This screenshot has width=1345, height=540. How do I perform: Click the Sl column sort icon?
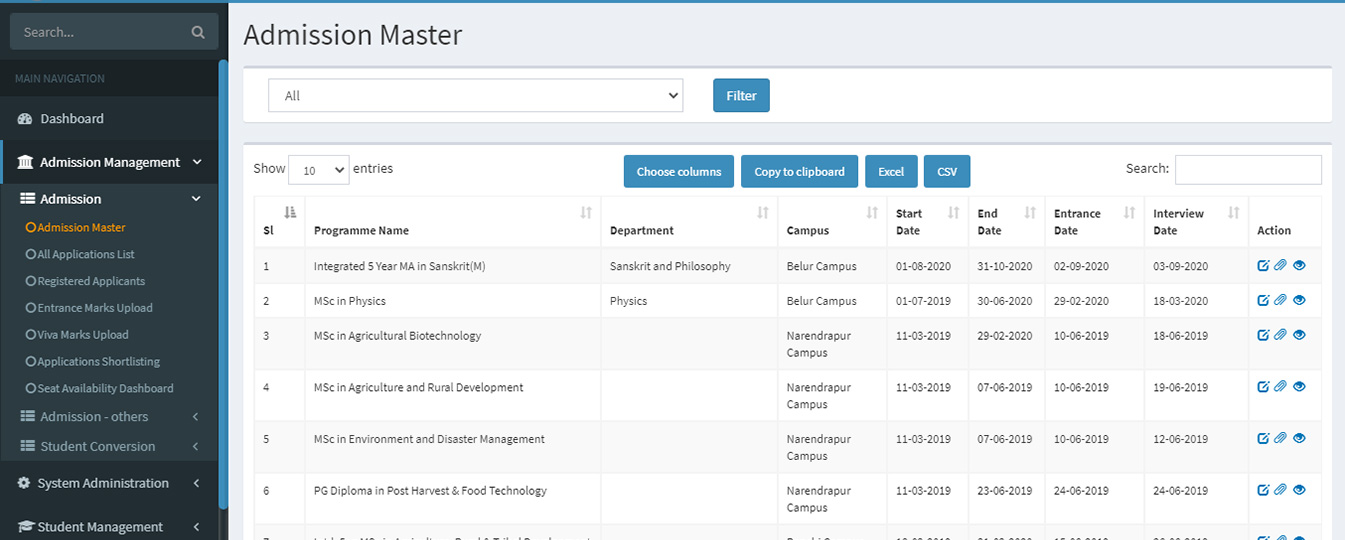(290, 212)
